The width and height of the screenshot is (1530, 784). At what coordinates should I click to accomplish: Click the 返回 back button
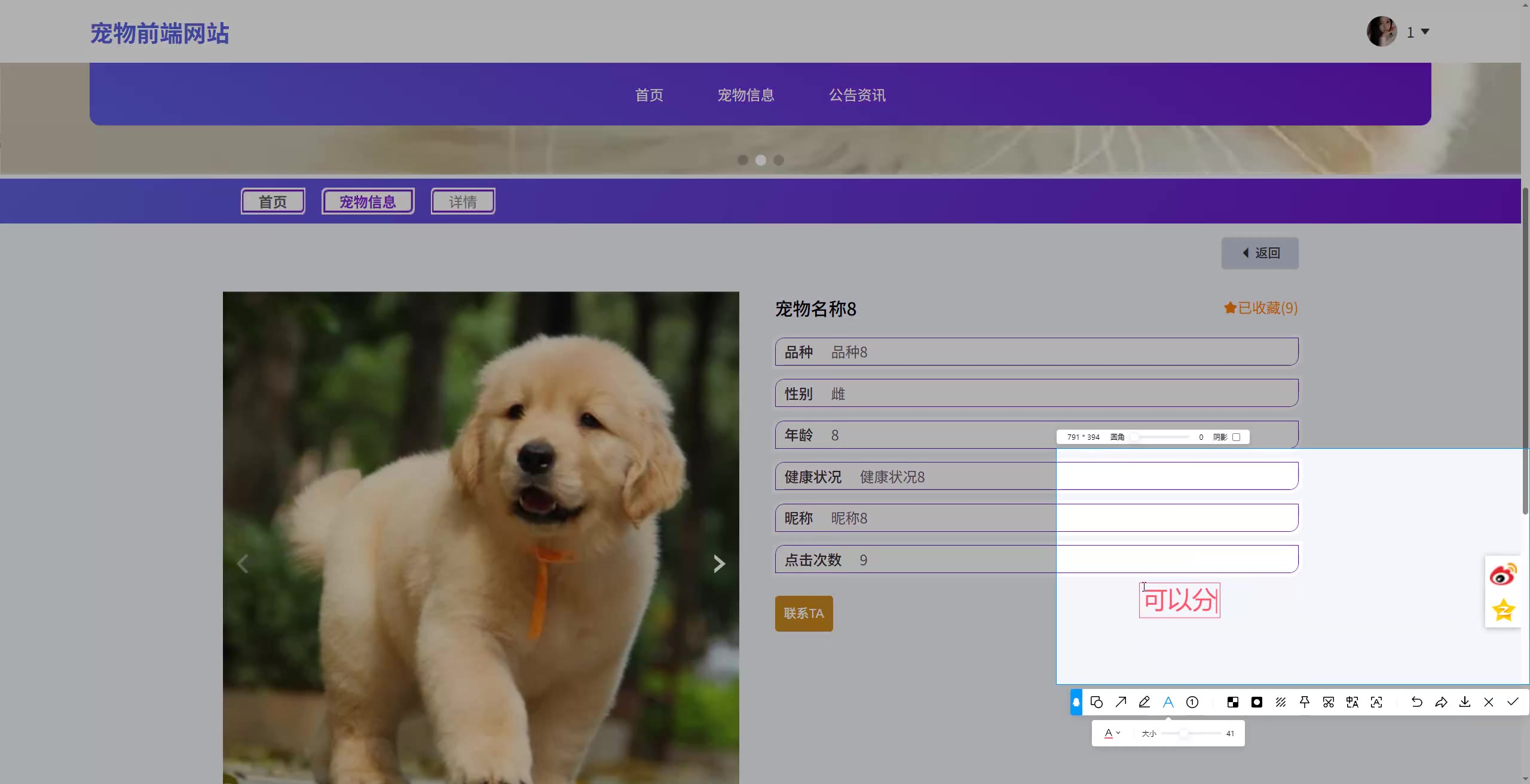[1260, 253]
